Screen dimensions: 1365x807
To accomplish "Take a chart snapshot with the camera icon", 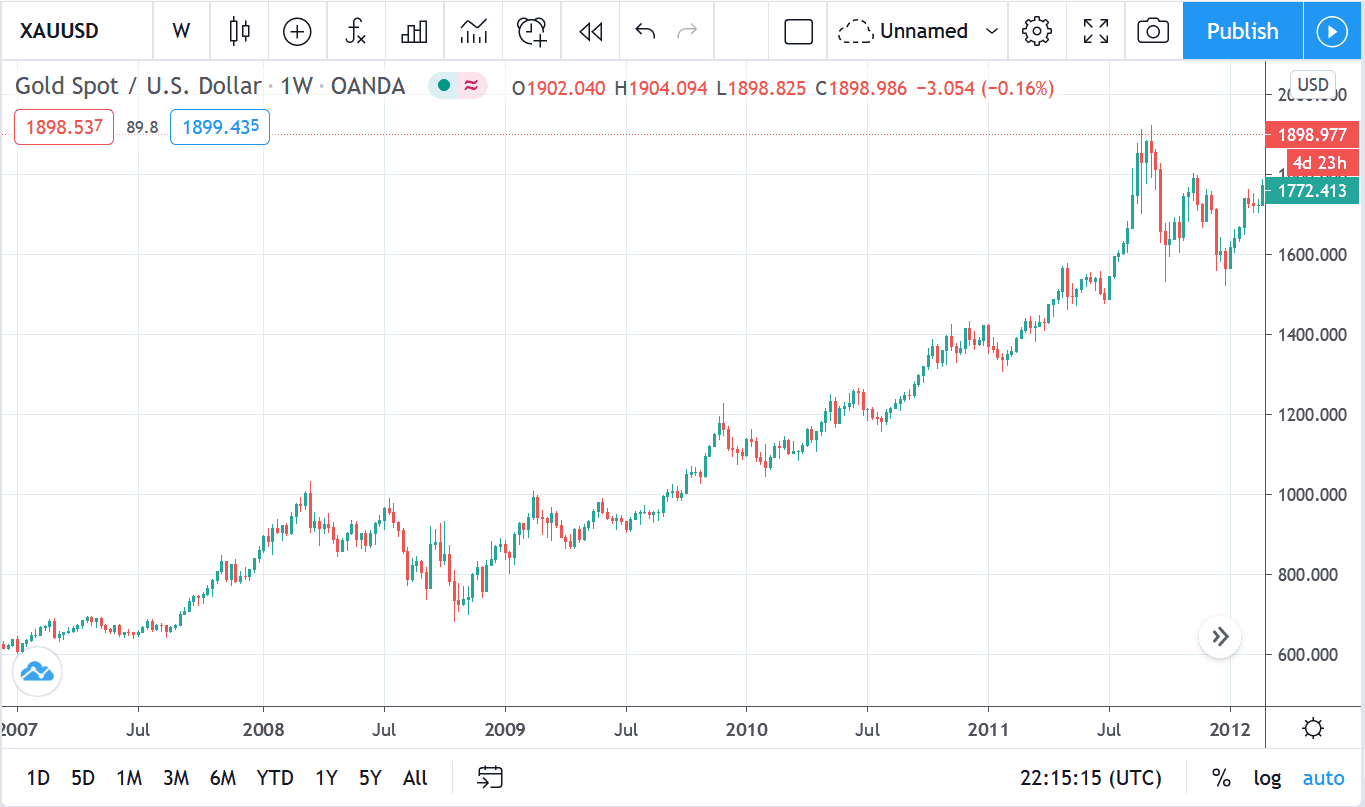I will [1153, 31].
